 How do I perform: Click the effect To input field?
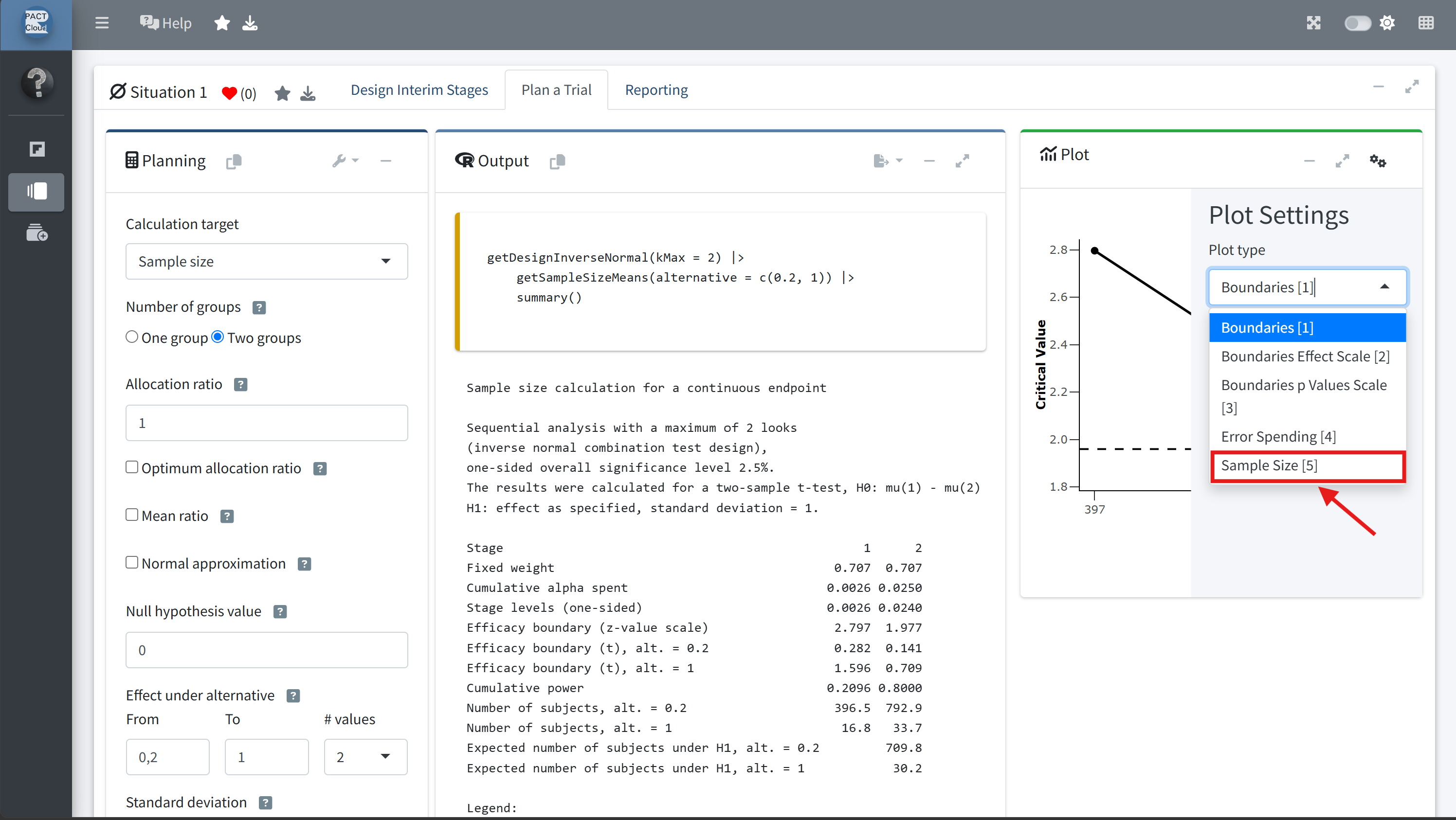click(266, 757)
